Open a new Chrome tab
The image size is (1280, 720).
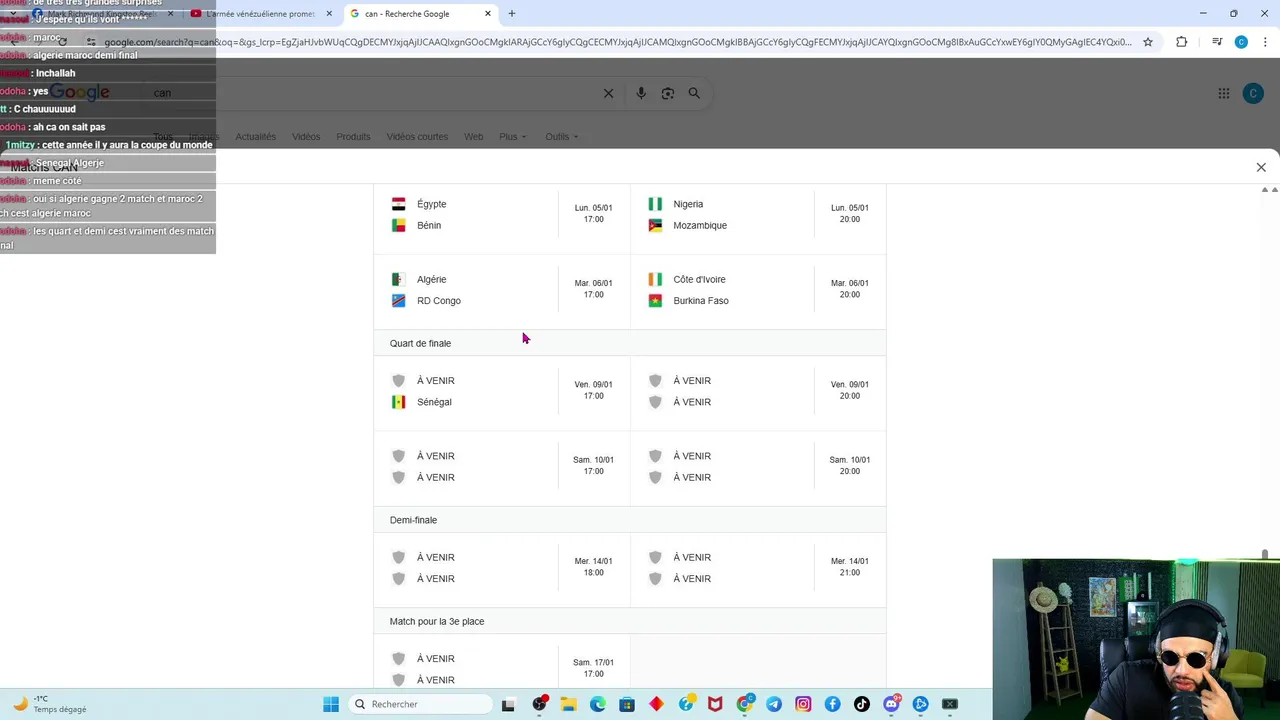(512, 14)
